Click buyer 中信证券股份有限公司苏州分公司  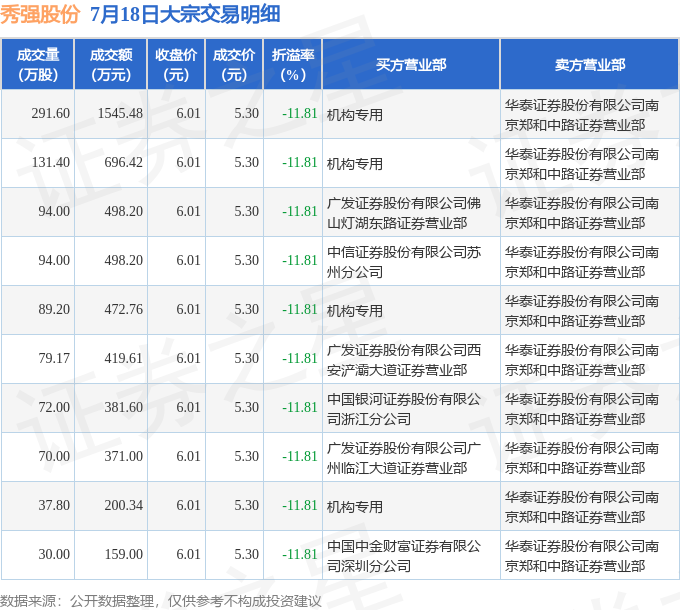tap(404, 262)
